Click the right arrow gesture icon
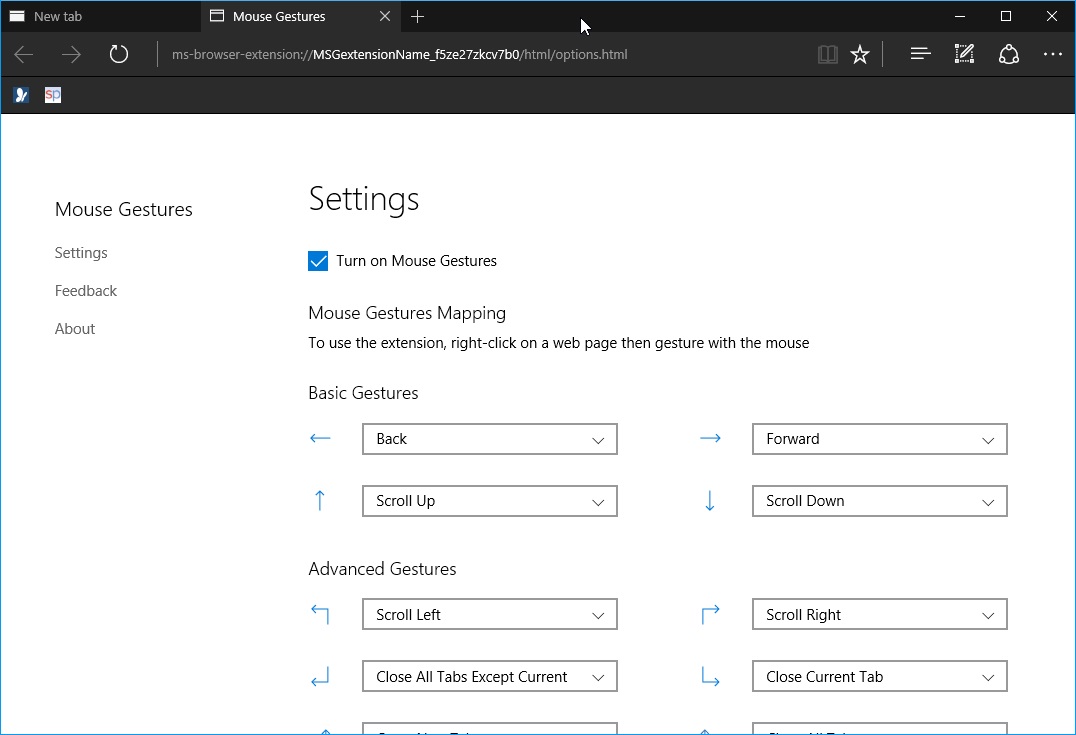 (710, 438)
